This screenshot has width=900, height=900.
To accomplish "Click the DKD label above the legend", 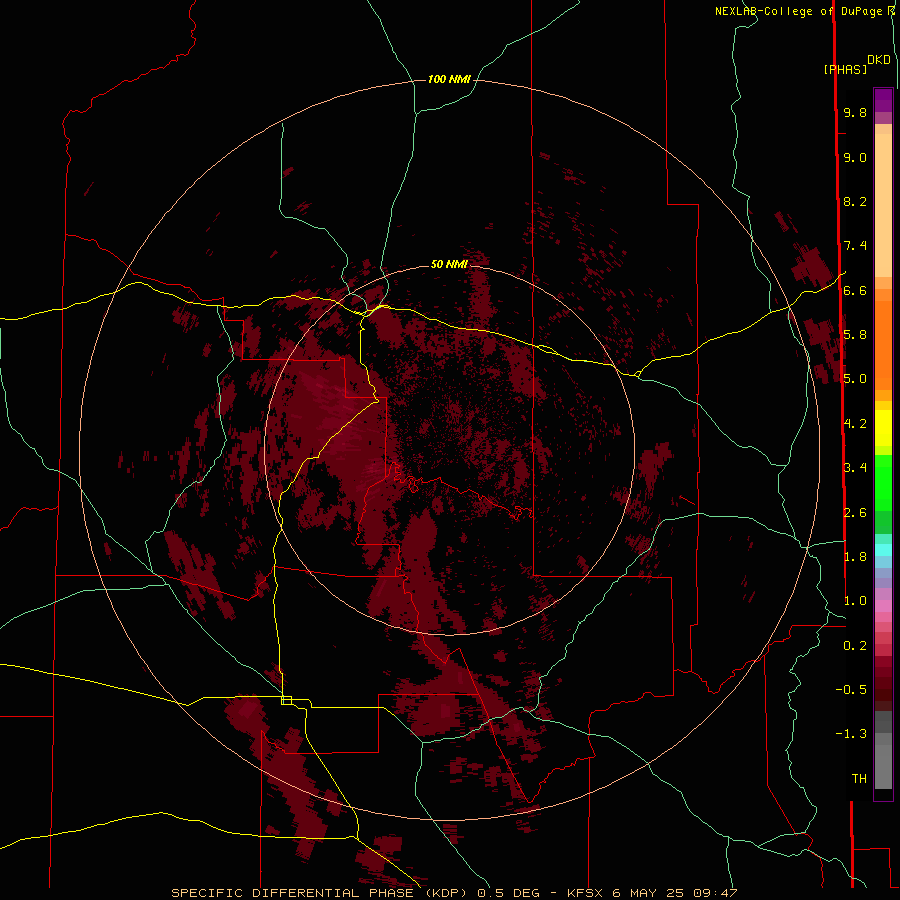I will click(879, 59).
